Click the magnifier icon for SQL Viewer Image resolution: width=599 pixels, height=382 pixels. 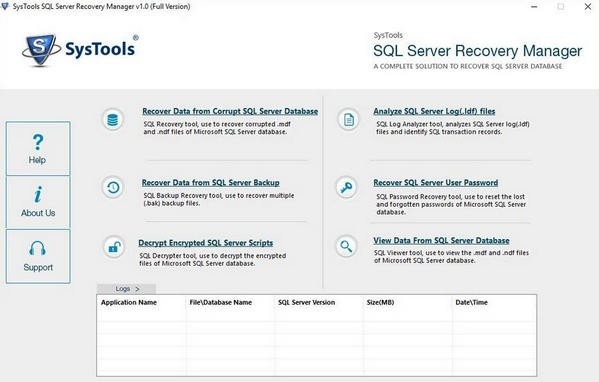click(x=346, y=246)
